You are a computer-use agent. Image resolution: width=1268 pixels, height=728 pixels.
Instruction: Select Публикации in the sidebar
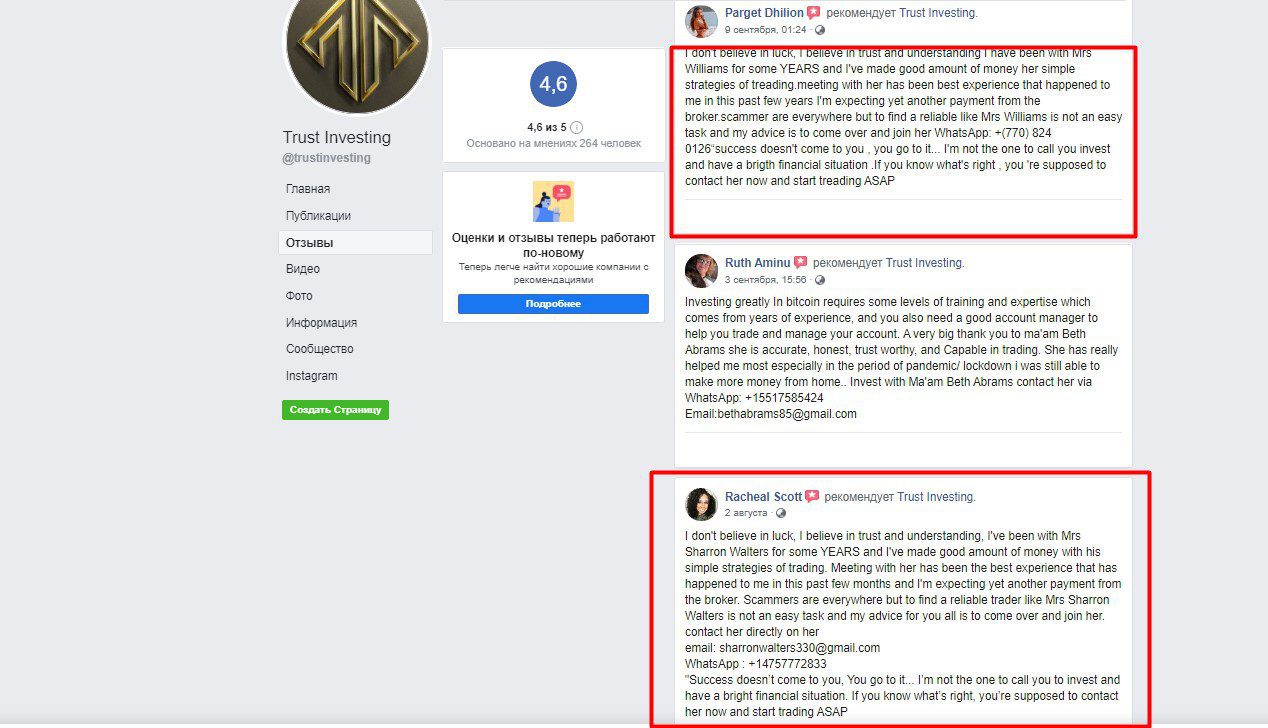(x=318, y=216)
